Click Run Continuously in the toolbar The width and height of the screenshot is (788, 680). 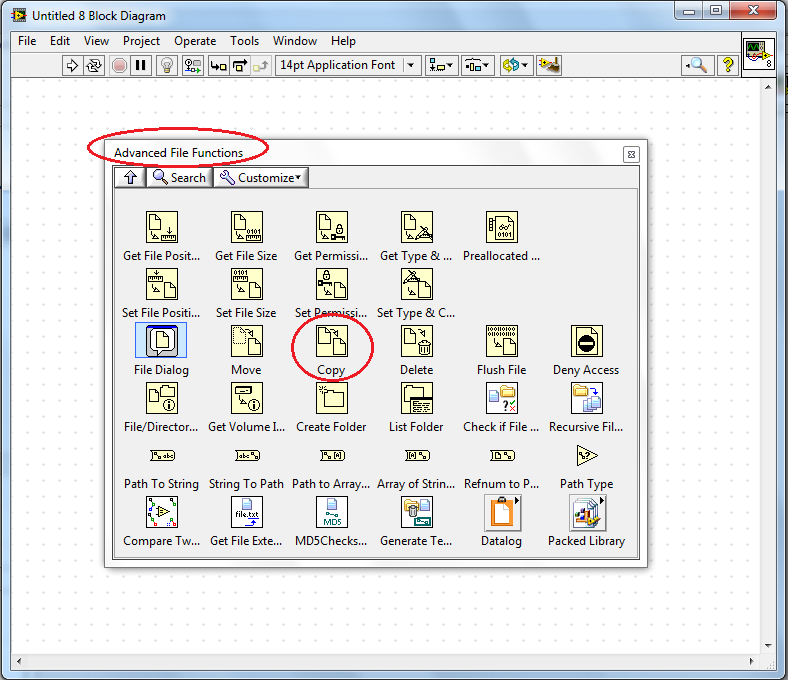pyautogui.click(x=94, y=65)
